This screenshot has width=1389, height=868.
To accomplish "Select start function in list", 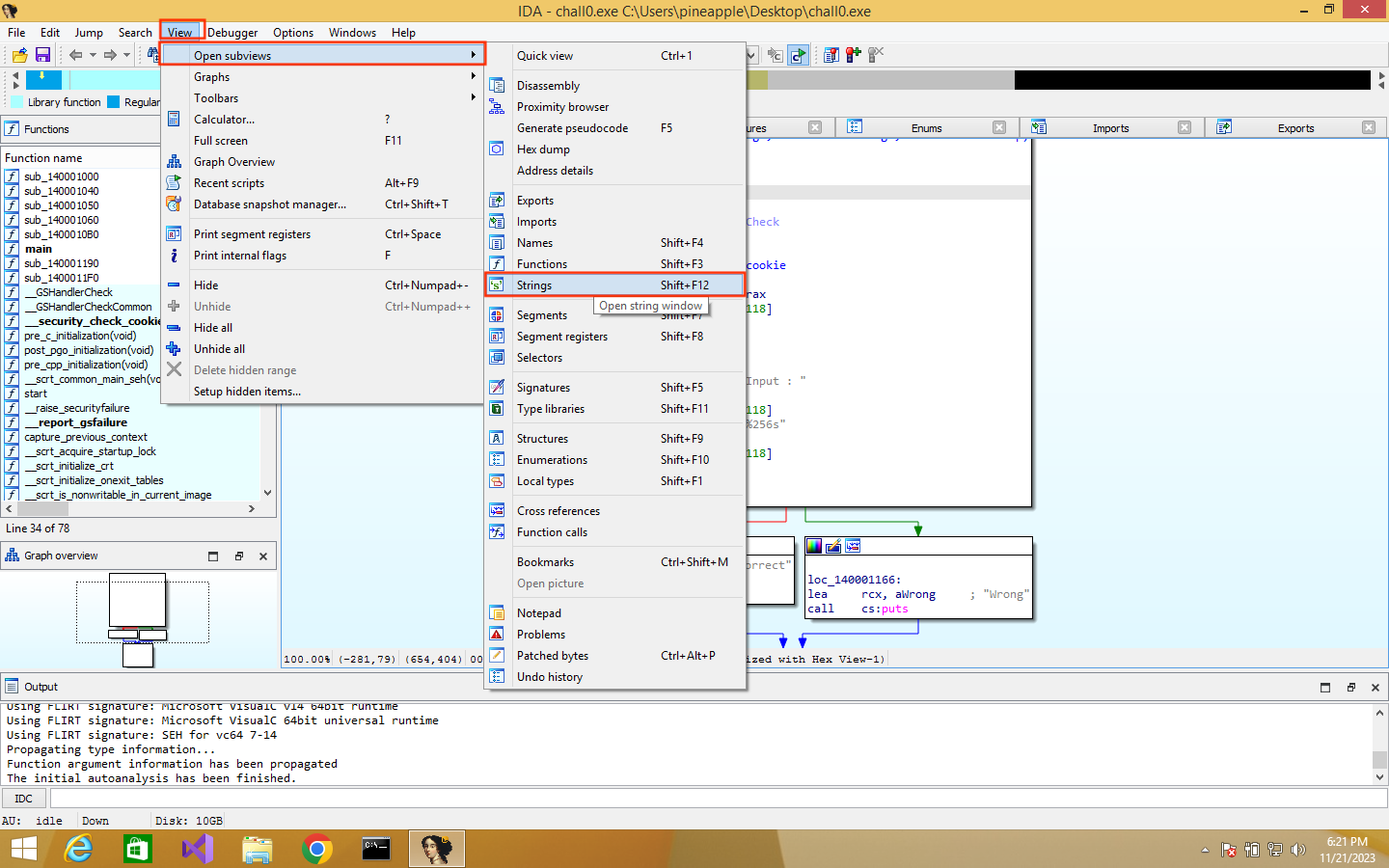I will 36,393.
